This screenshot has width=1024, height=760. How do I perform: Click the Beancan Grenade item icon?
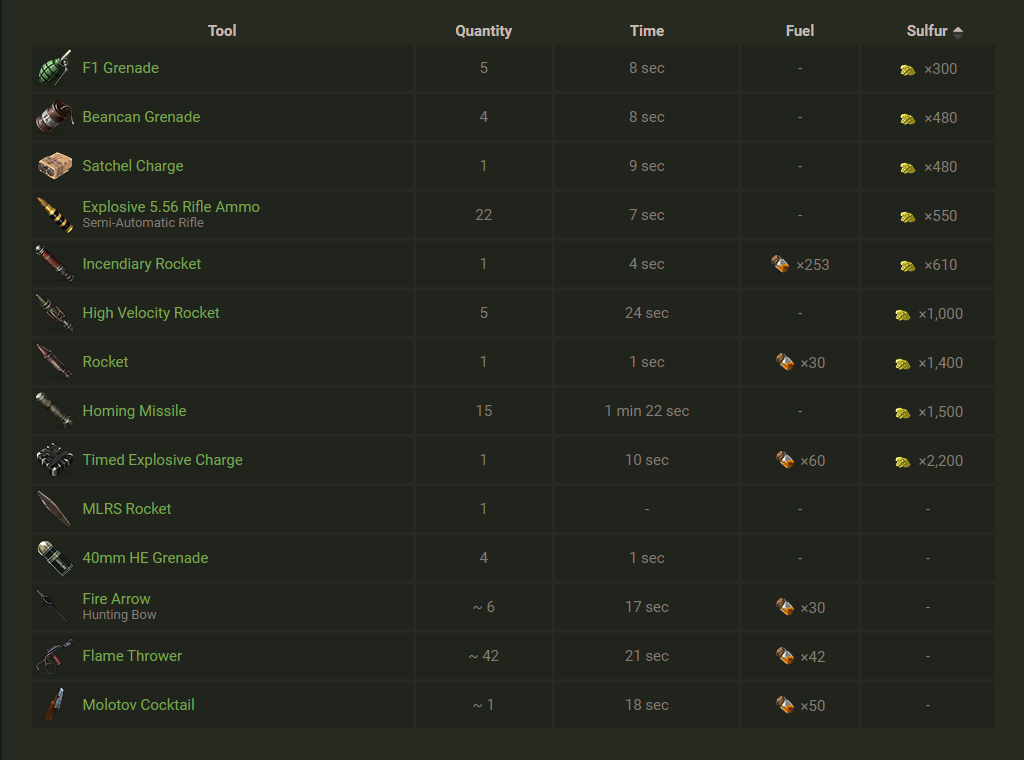[x=54, y=117]
